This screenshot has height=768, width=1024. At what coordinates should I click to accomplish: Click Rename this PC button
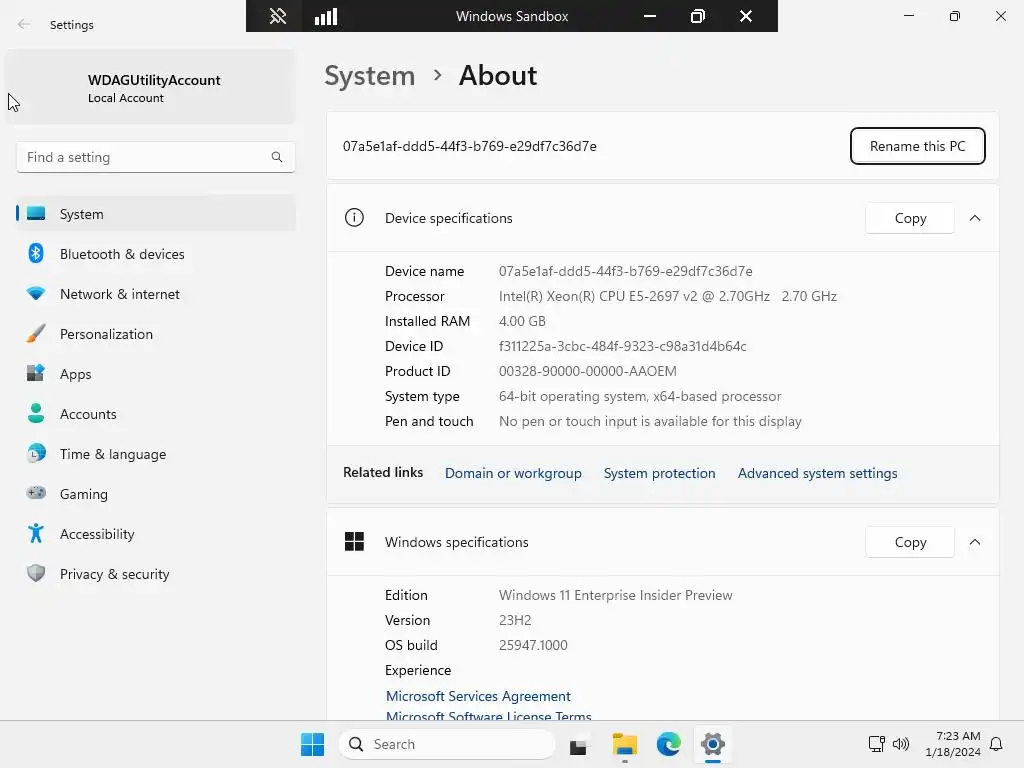pyautogui.click(x=918, y=146)
